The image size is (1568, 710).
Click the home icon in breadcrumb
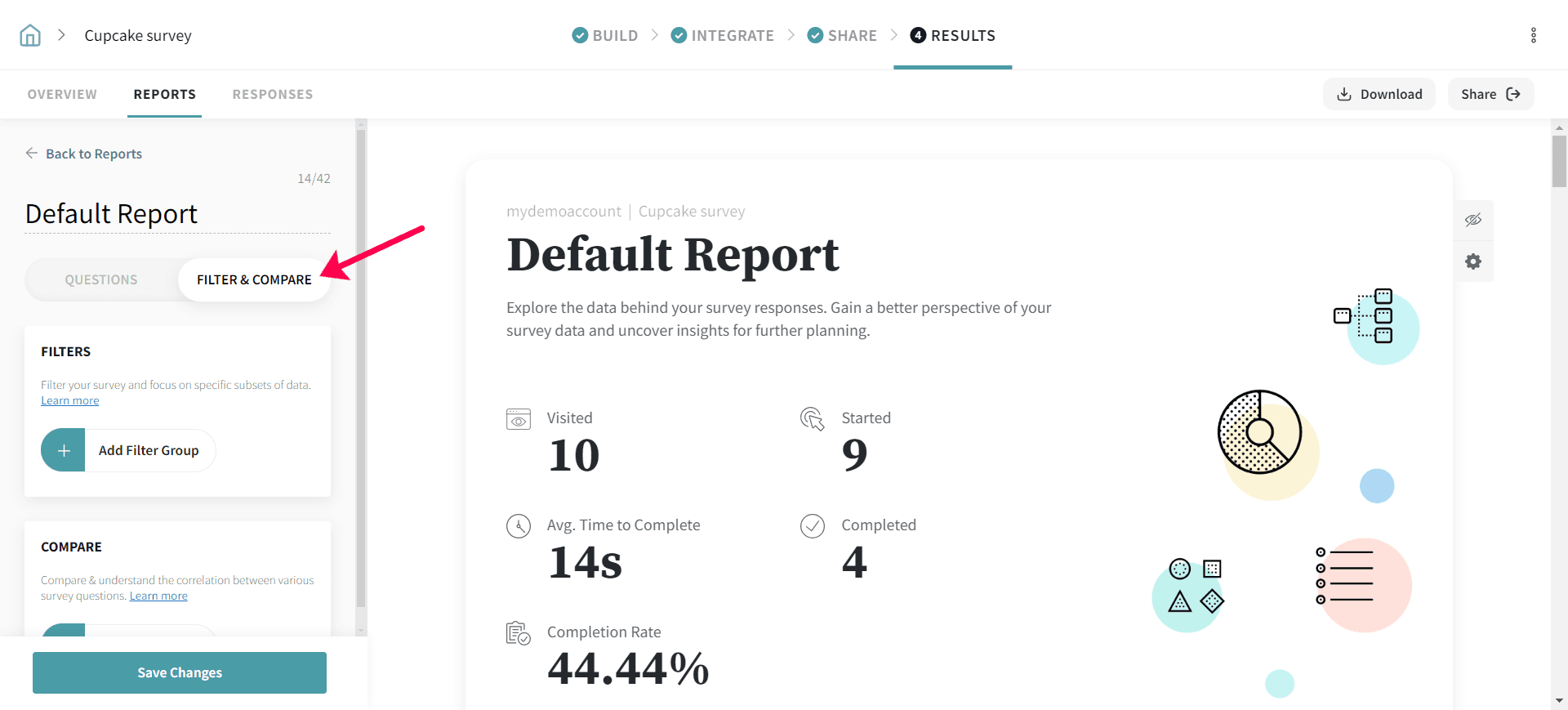[x=30, y=35]
